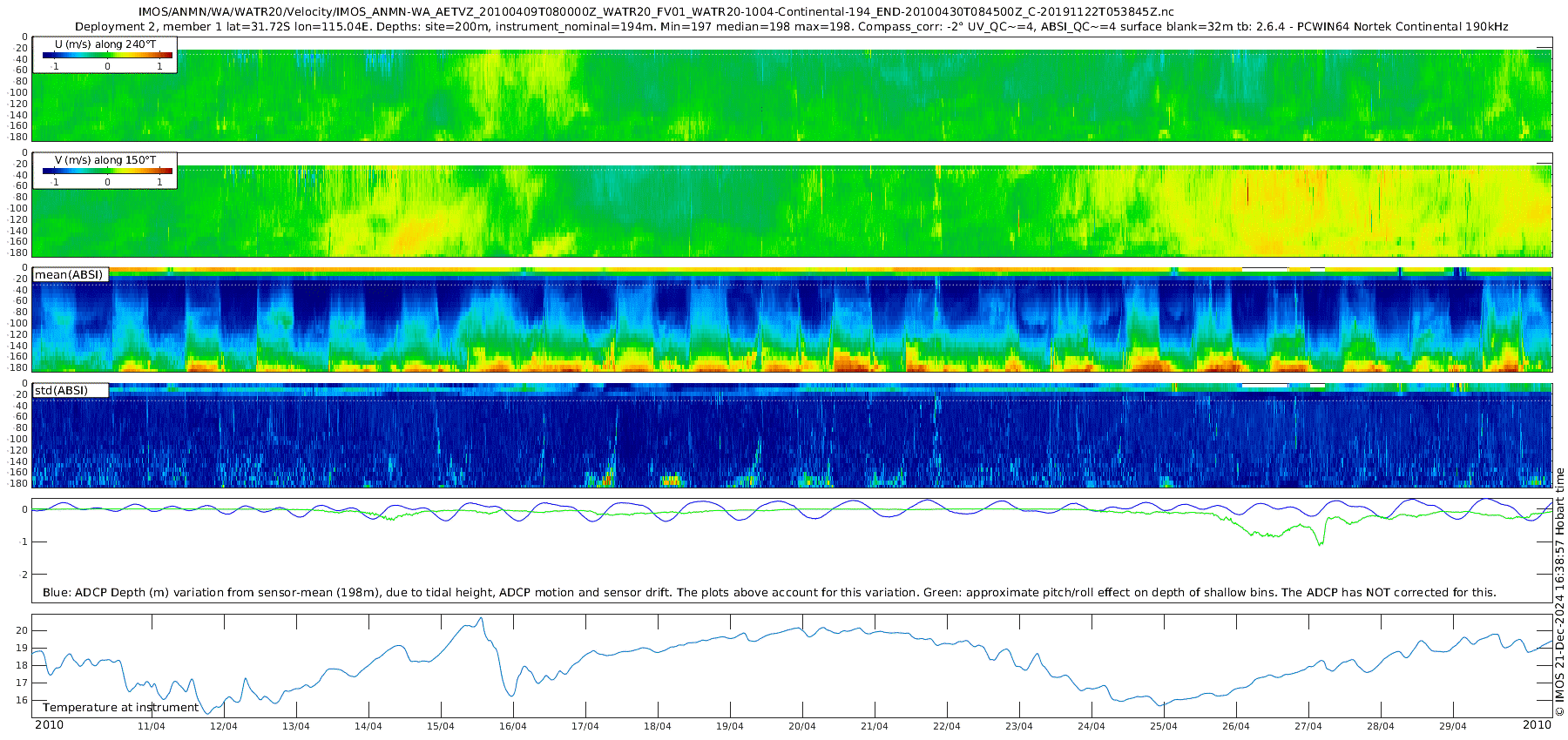Click the 2010 year label at bottom left
The width and height of the screenshot is (1568, 740).
coord(49,725)
